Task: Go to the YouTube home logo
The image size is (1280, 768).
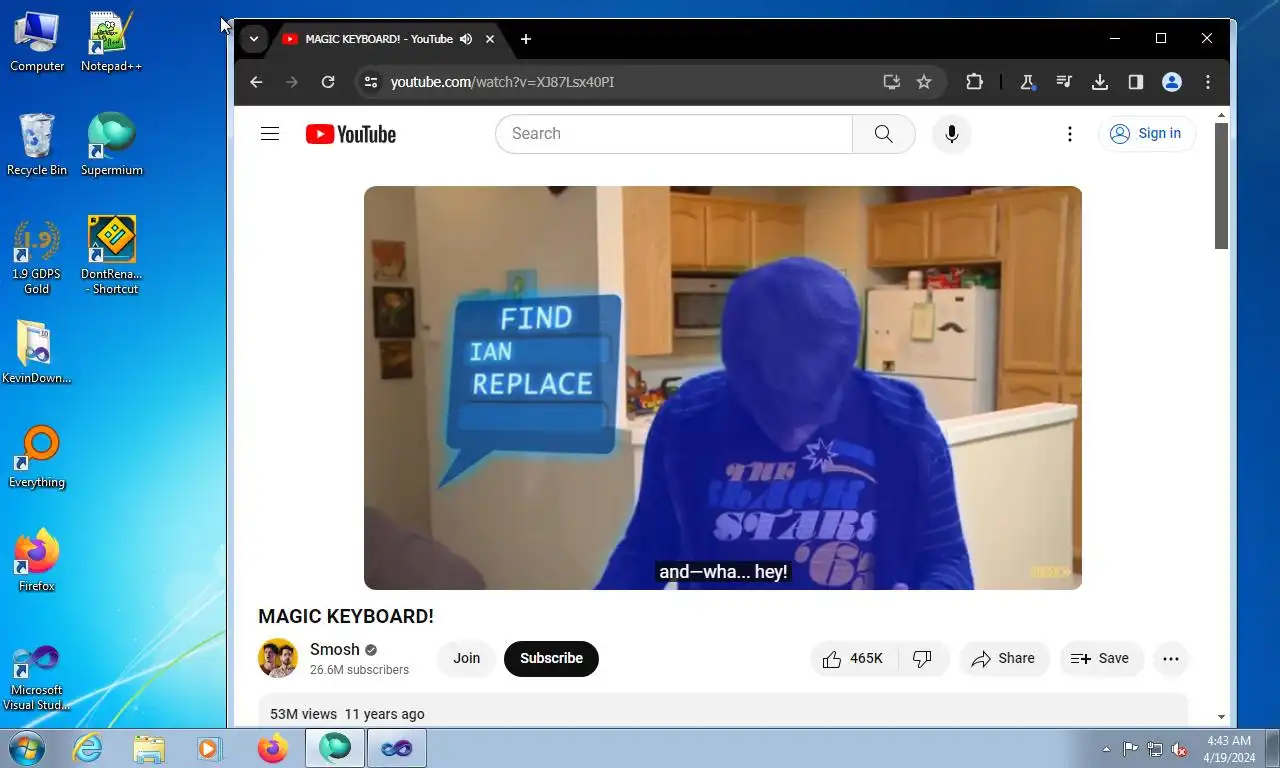Action: [x=351, y=134]
